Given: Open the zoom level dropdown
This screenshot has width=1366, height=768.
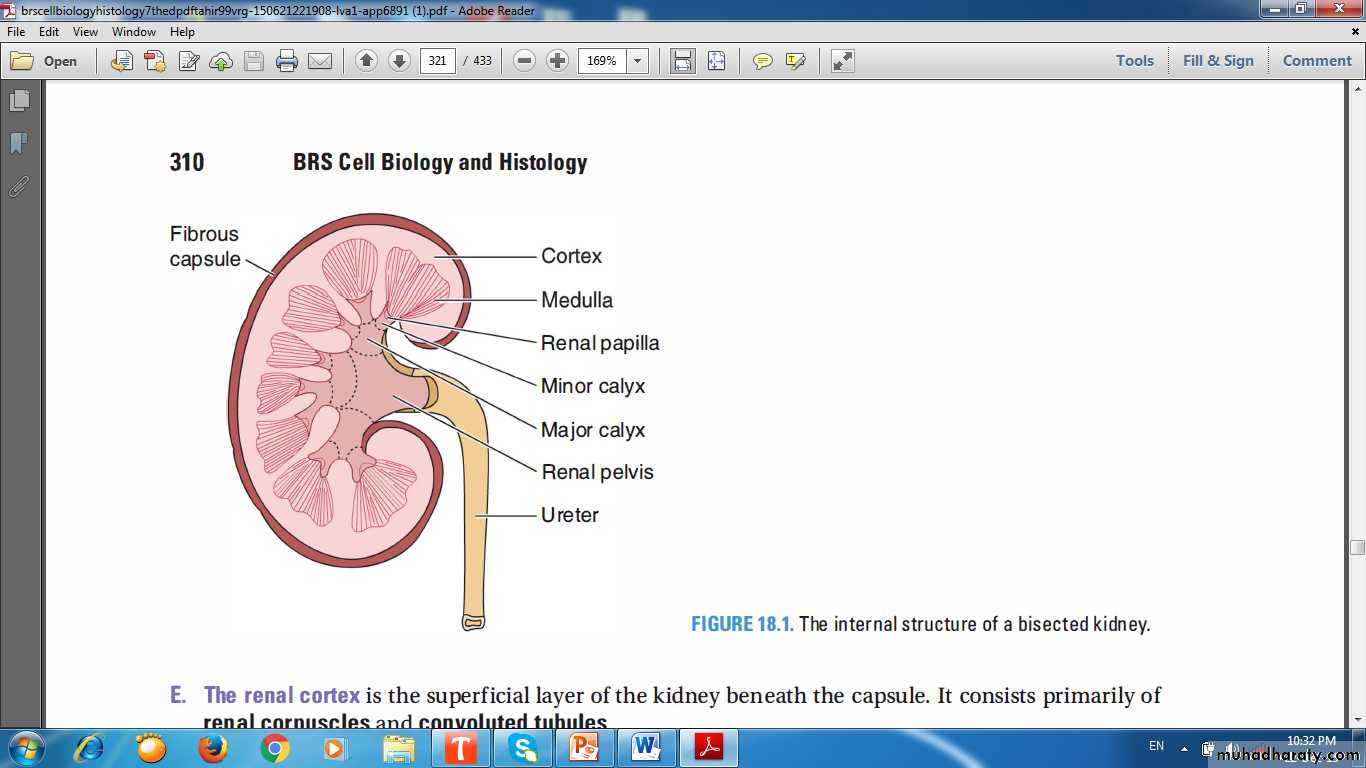Looking at the screenshot, I should [x=637, y=61].
